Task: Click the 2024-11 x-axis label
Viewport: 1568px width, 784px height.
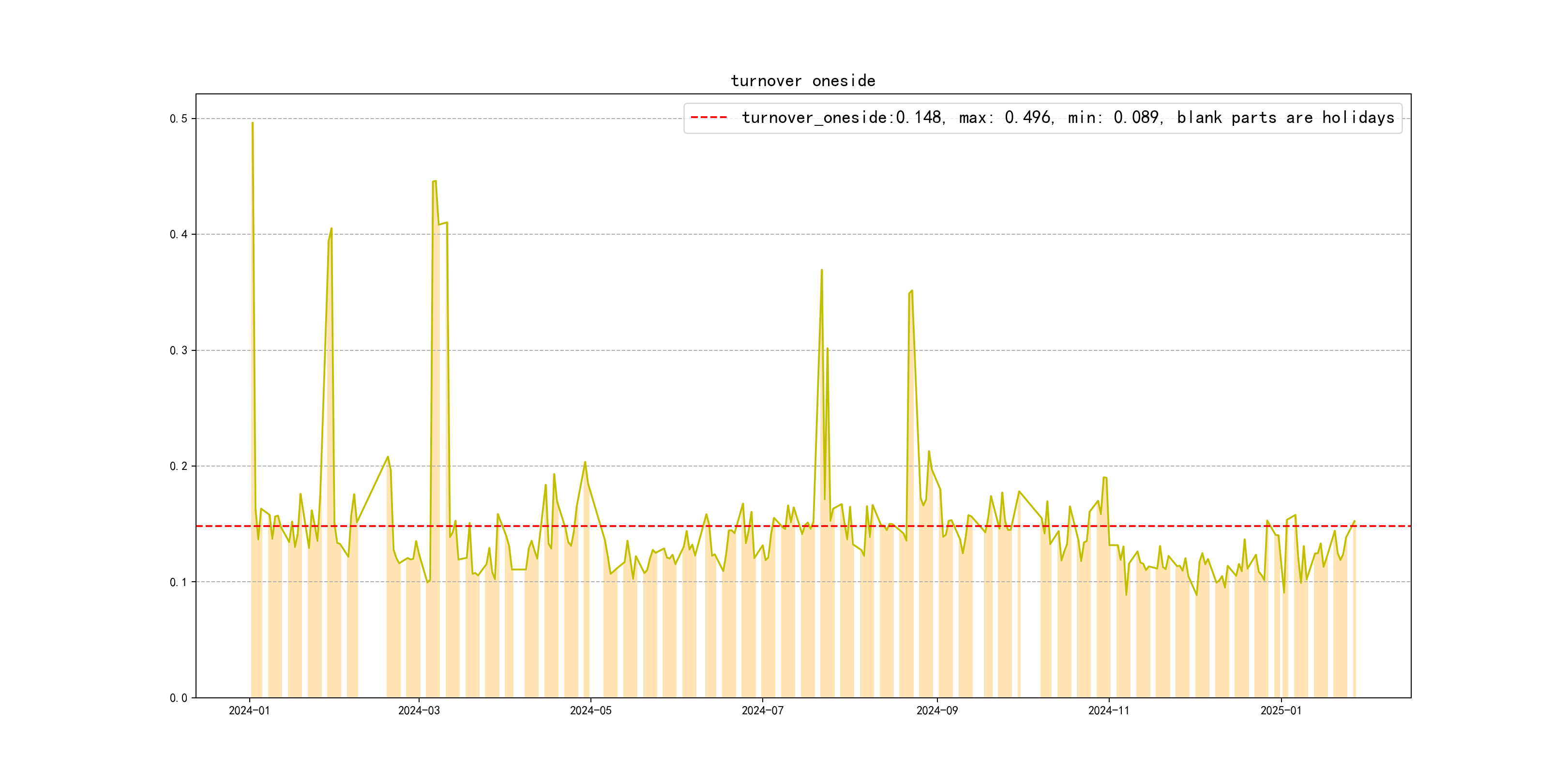Action: click(x=1108, y=711)
